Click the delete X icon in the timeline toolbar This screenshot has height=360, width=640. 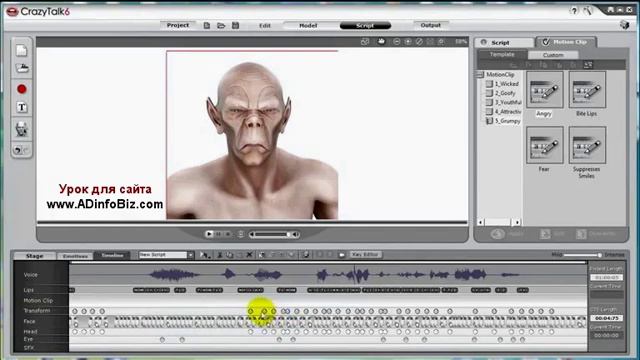249,255
